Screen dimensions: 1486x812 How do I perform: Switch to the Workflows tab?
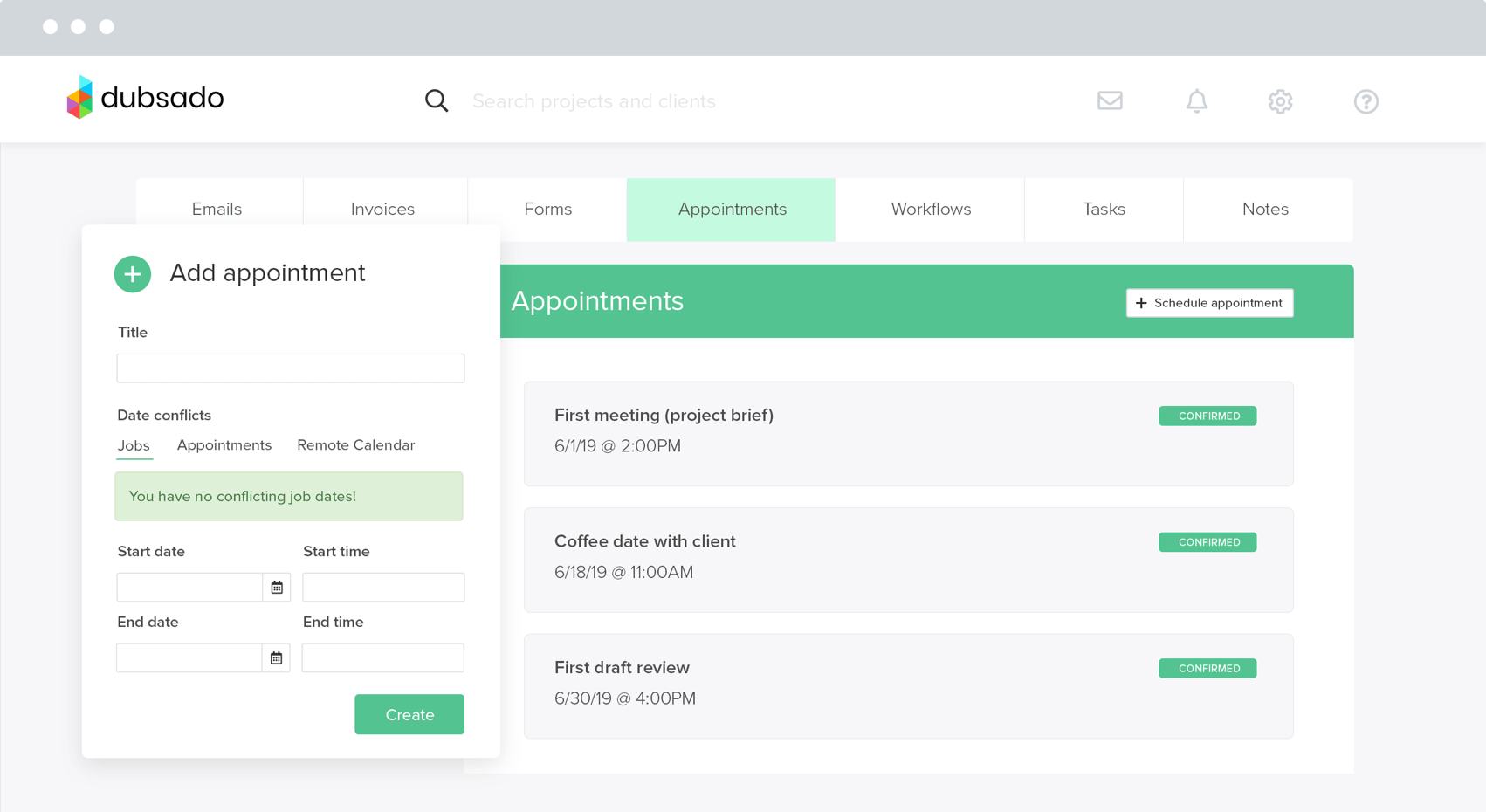click(931, 210)
